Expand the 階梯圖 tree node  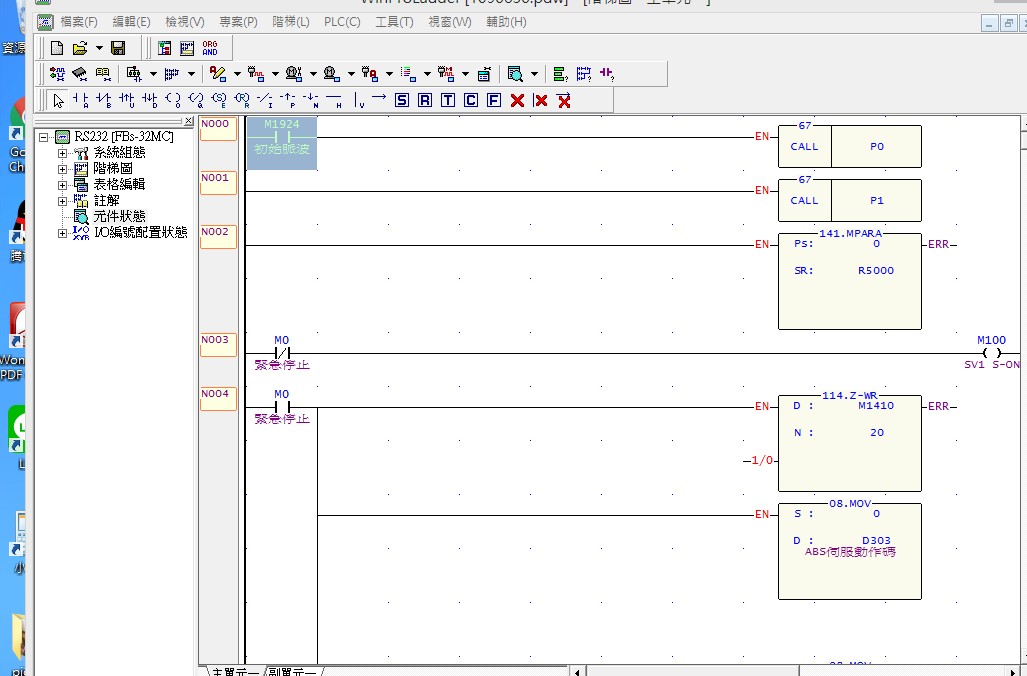[x=63, y=169]
